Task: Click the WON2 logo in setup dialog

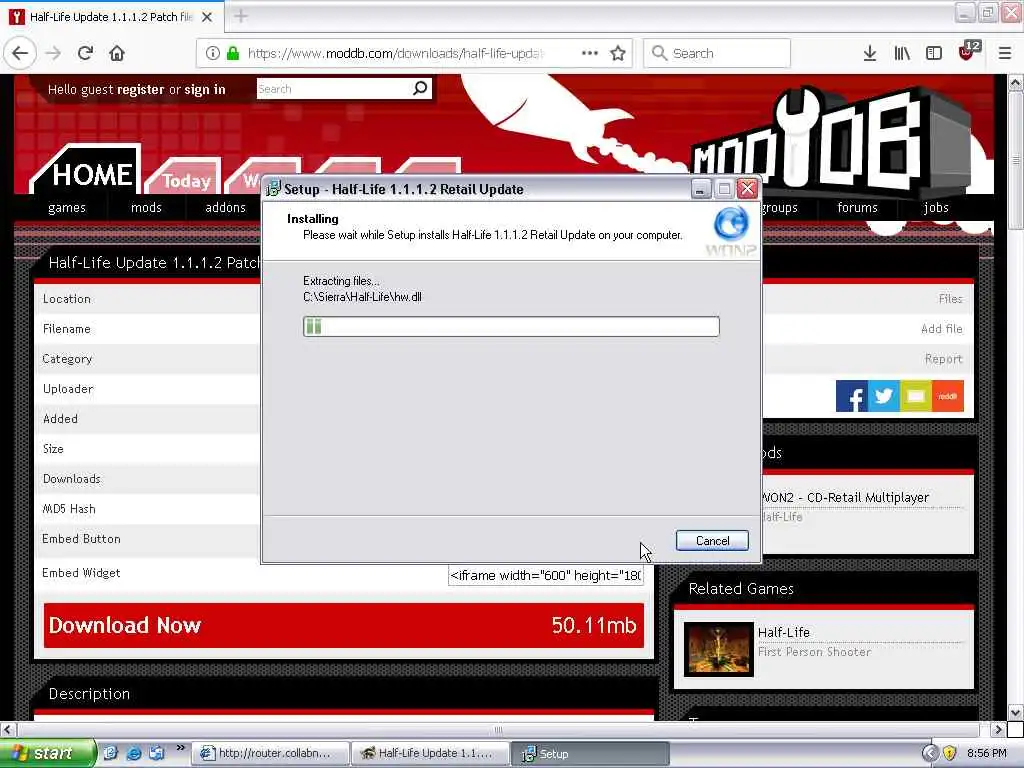Action: click(731, 232)
